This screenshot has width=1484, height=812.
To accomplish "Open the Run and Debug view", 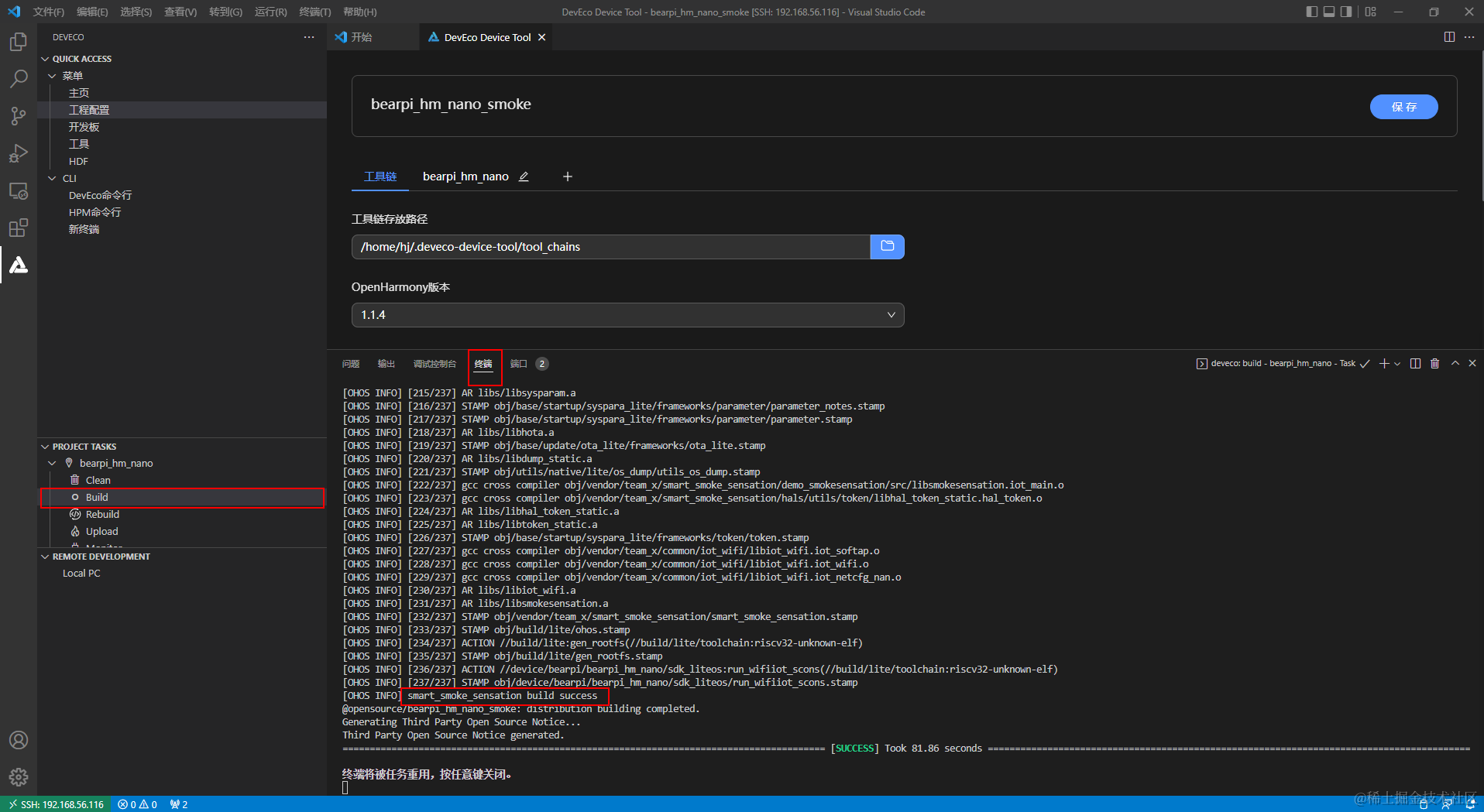I will click(19, 153).
